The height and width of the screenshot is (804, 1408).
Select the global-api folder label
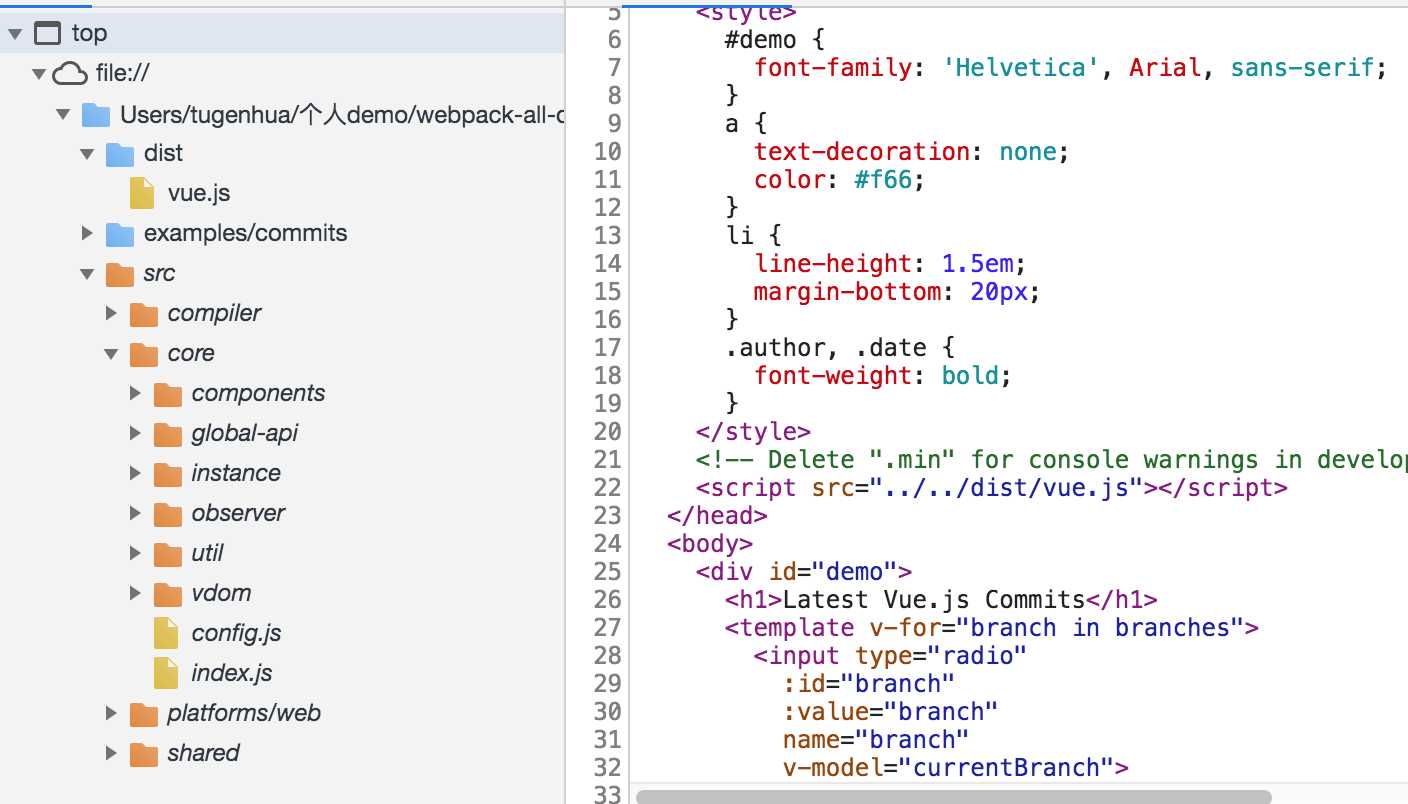point(245,433)
